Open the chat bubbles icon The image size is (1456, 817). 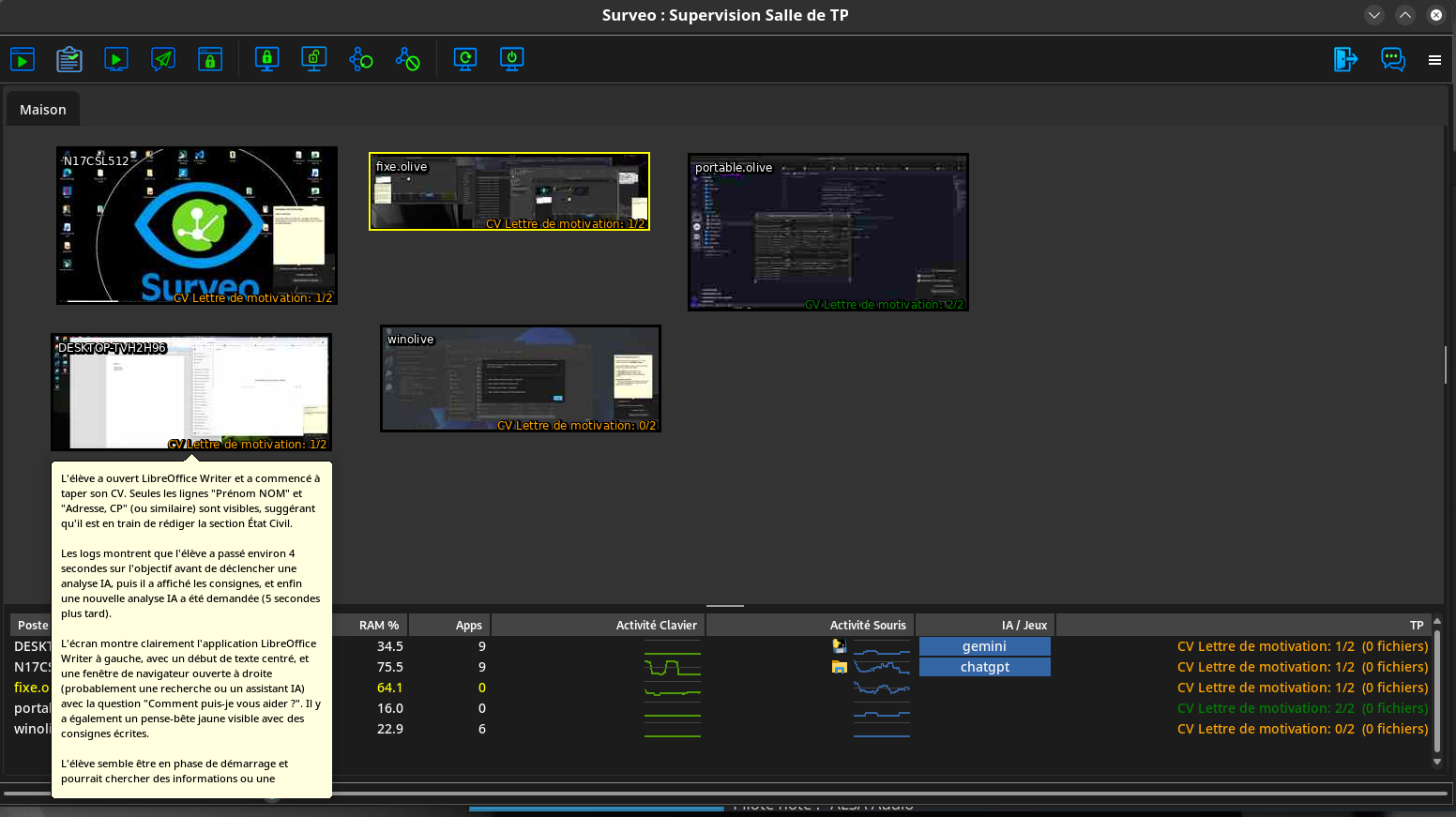click(1393, 60)
